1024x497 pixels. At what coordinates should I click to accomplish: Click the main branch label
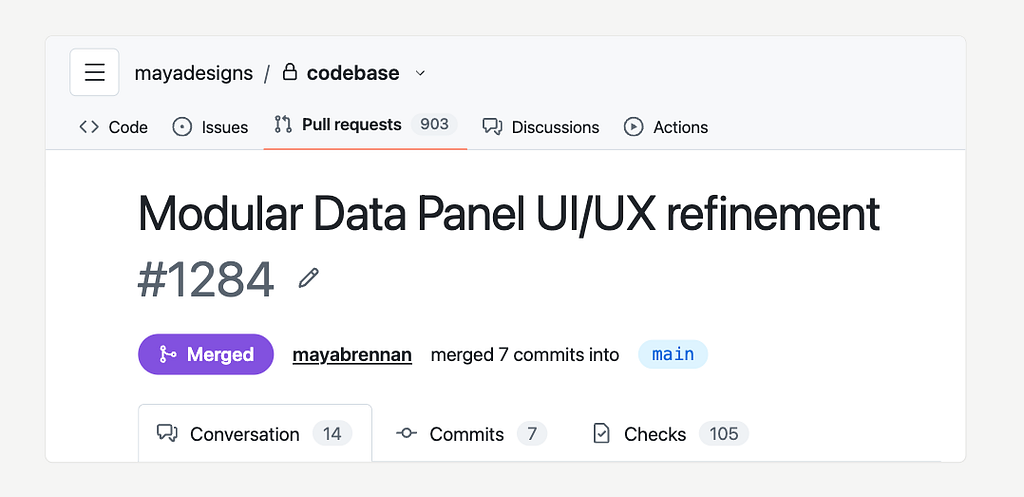673,355
